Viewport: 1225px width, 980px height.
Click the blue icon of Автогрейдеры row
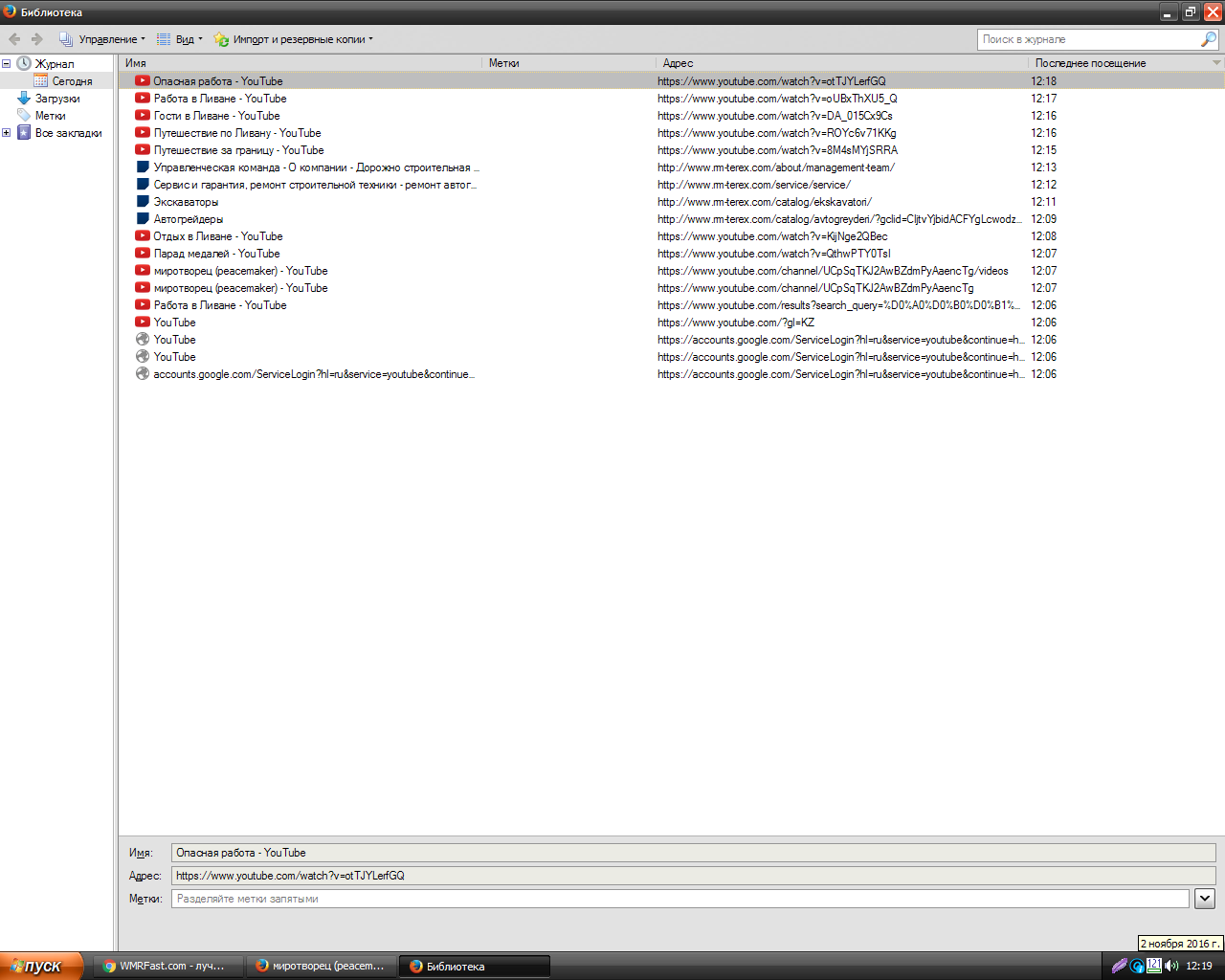pyautogui.click(x=143, y=219)
